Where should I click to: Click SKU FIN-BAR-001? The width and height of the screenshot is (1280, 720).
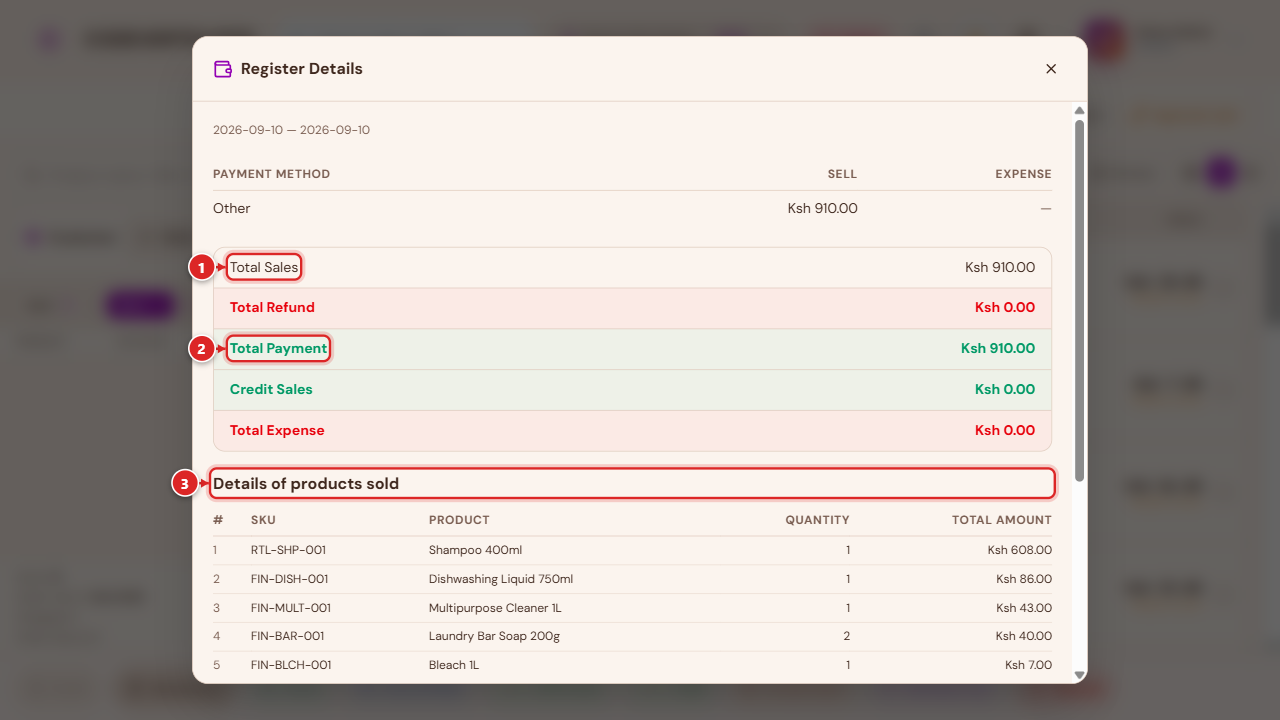(x=288, y=636)
